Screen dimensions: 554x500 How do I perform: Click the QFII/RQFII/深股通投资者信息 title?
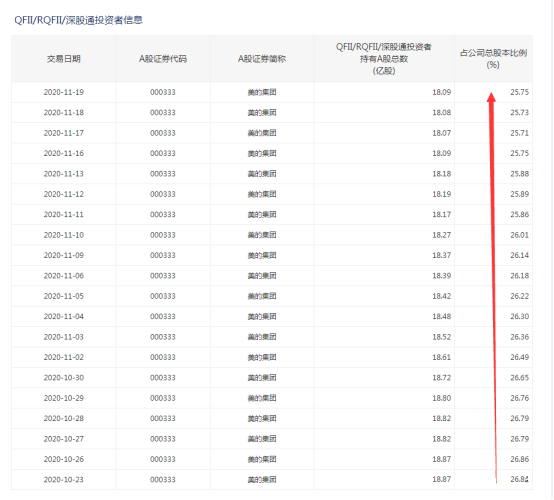[78, 20]
